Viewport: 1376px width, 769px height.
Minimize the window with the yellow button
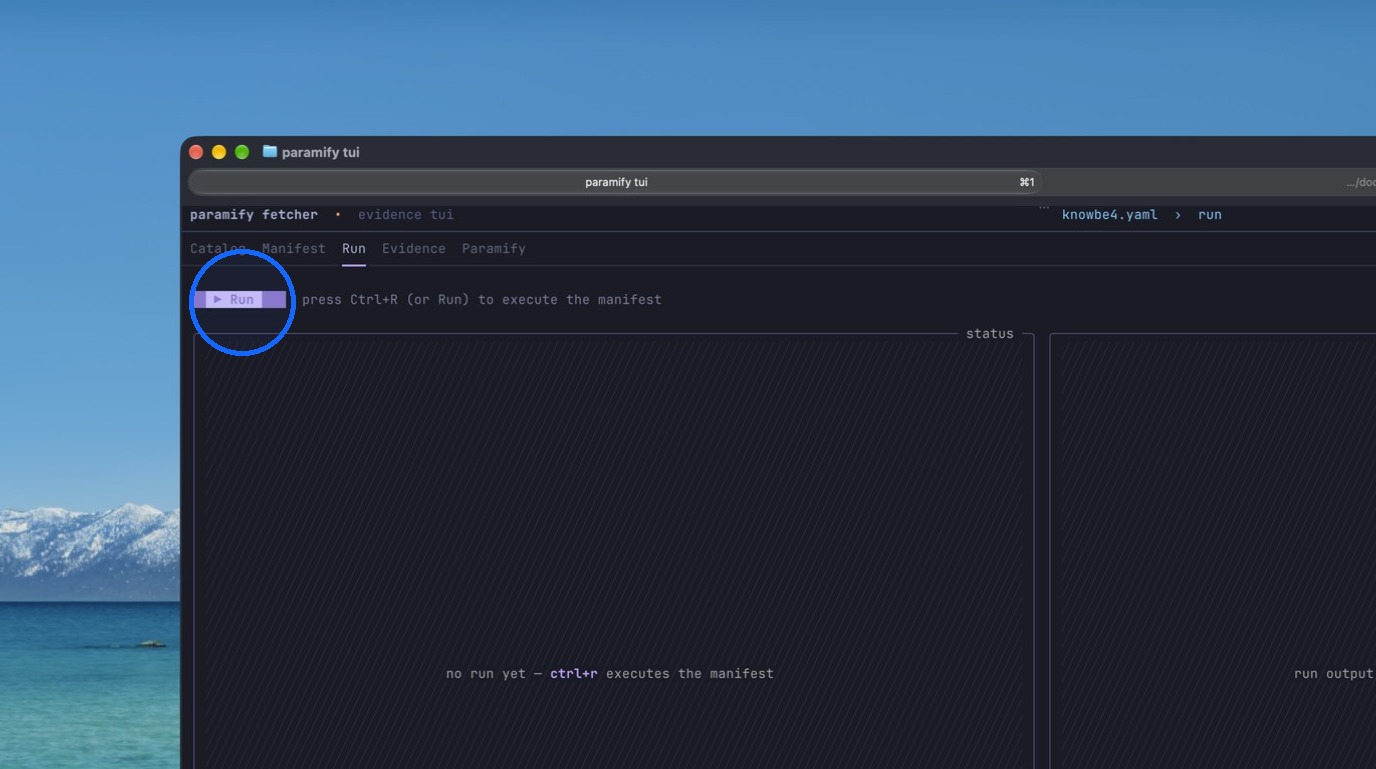pyautogui.click(x=219, y=152)
